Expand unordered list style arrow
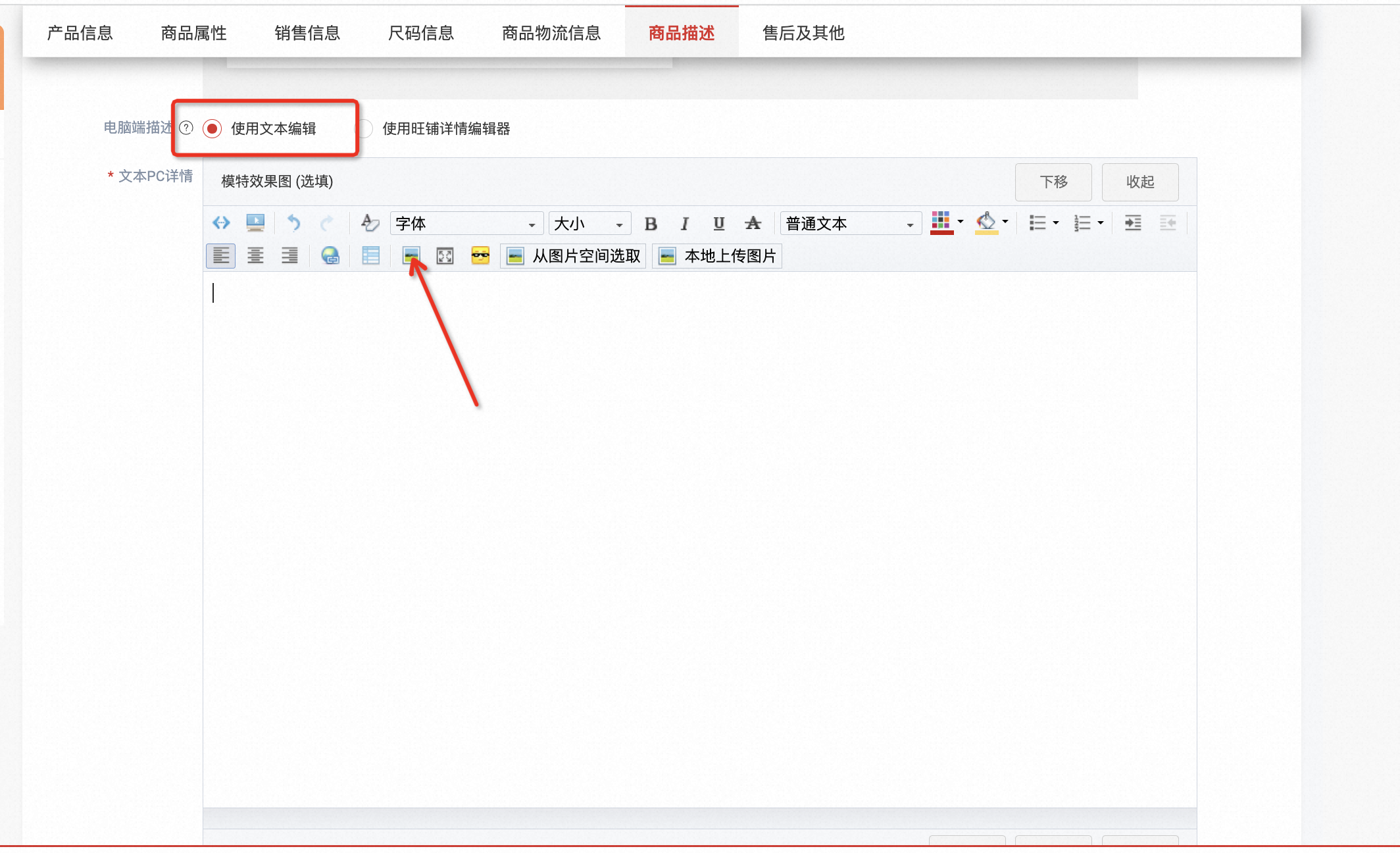The height and width of the screenshot is (853, 1400). coord(1056,223)
